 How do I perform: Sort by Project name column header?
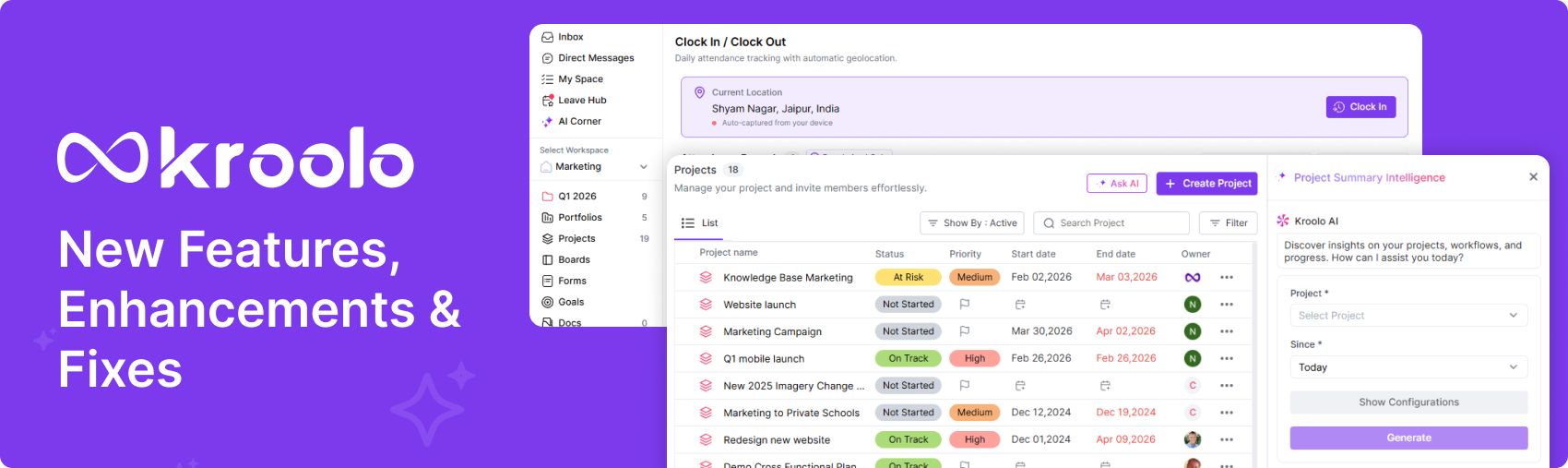729,253
